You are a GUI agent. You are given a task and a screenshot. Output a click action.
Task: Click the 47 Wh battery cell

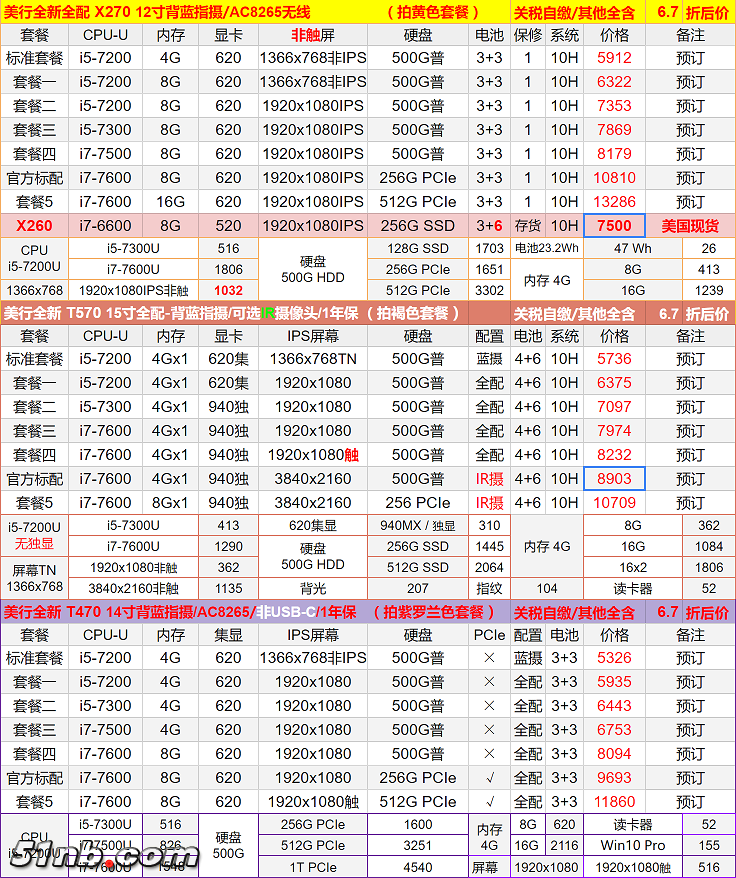click(633, 248)
